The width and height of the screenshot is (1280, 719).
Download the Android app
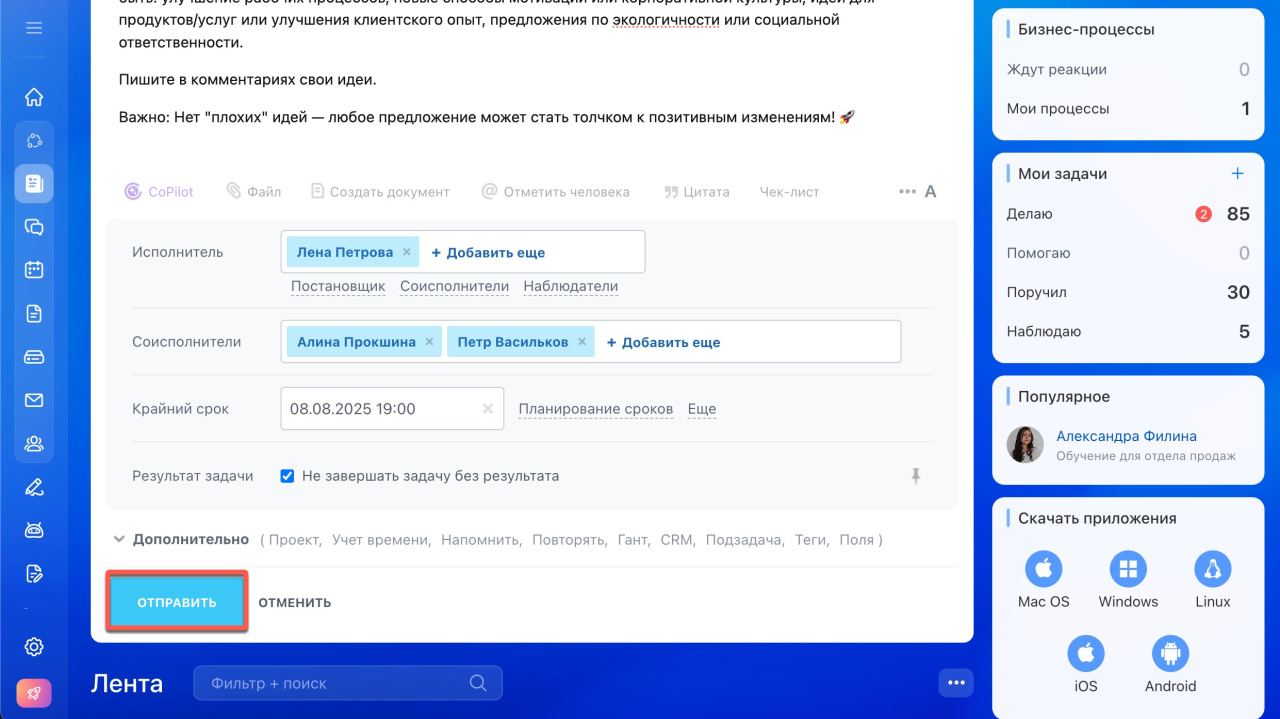click(x=1170, y=665)
